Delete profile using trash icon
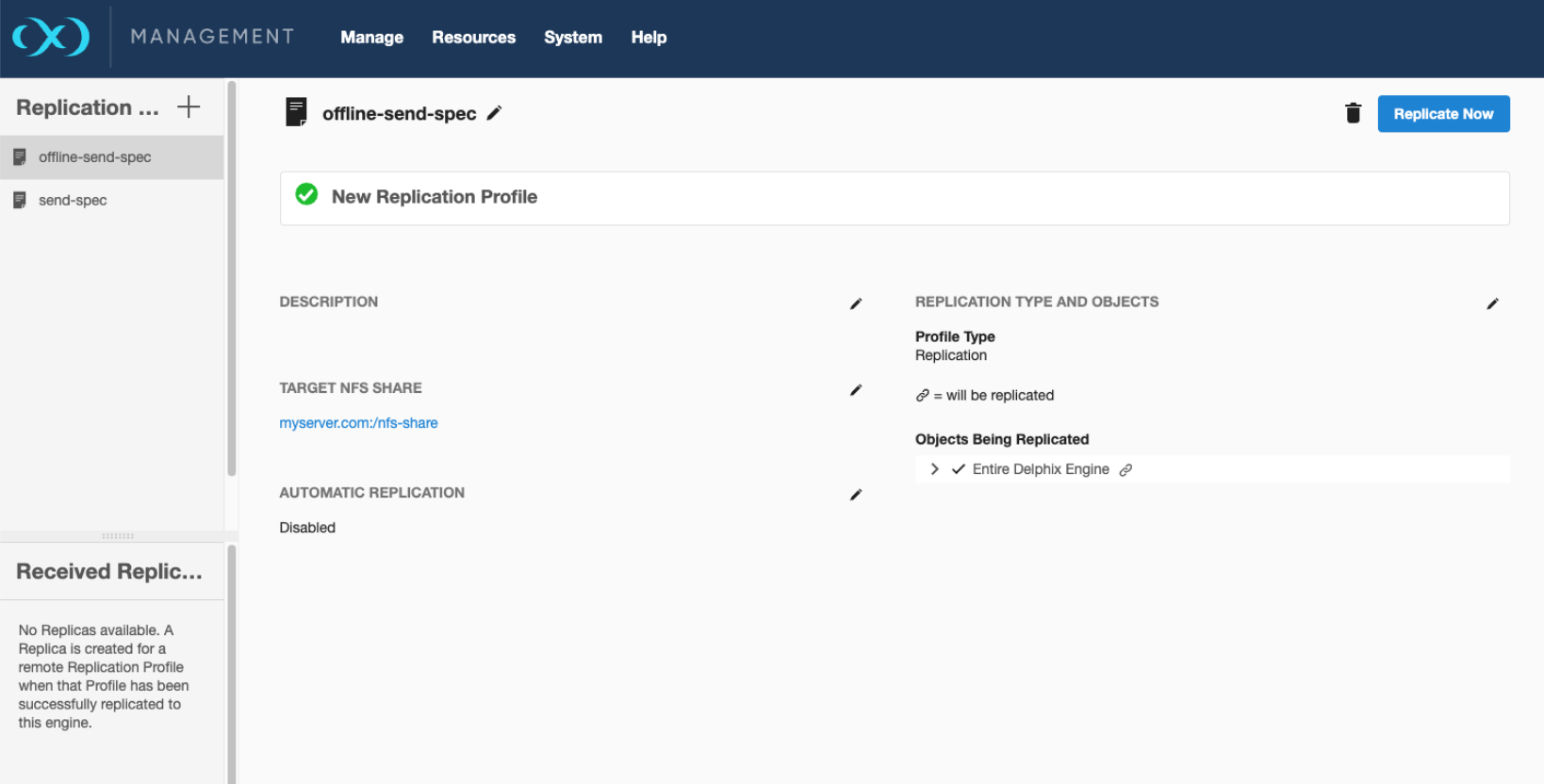This screenshot has height=784, width=1544. click(x=1353, y=114)
